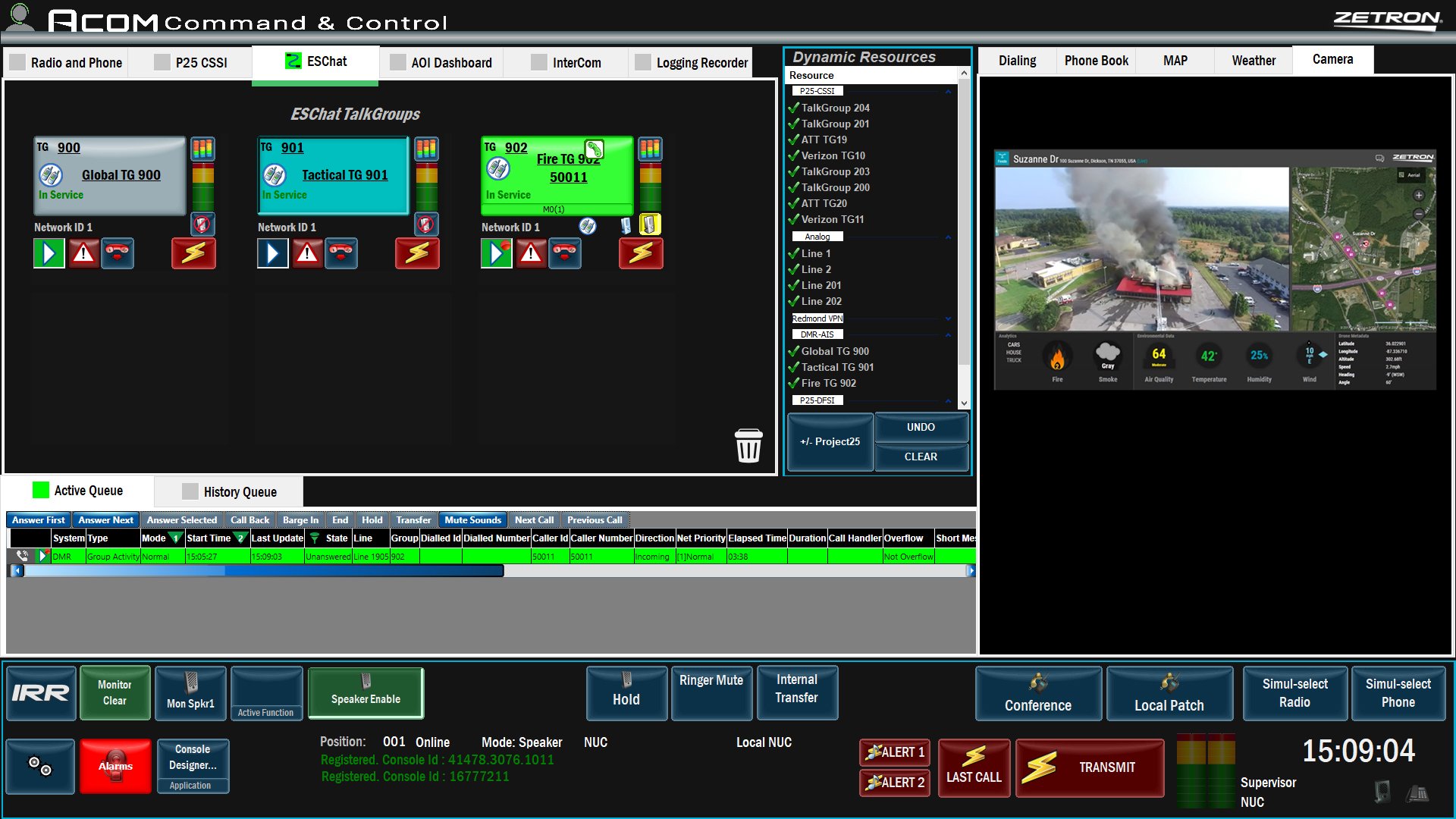Collapse the Analog resource group
The image size is (1456, 819).
[948, 237]
